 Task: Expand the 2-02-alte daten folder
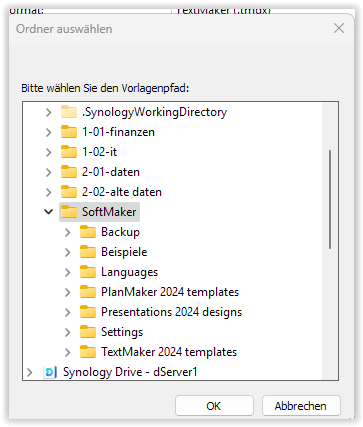pyautogui.click(x=49, y=192)
